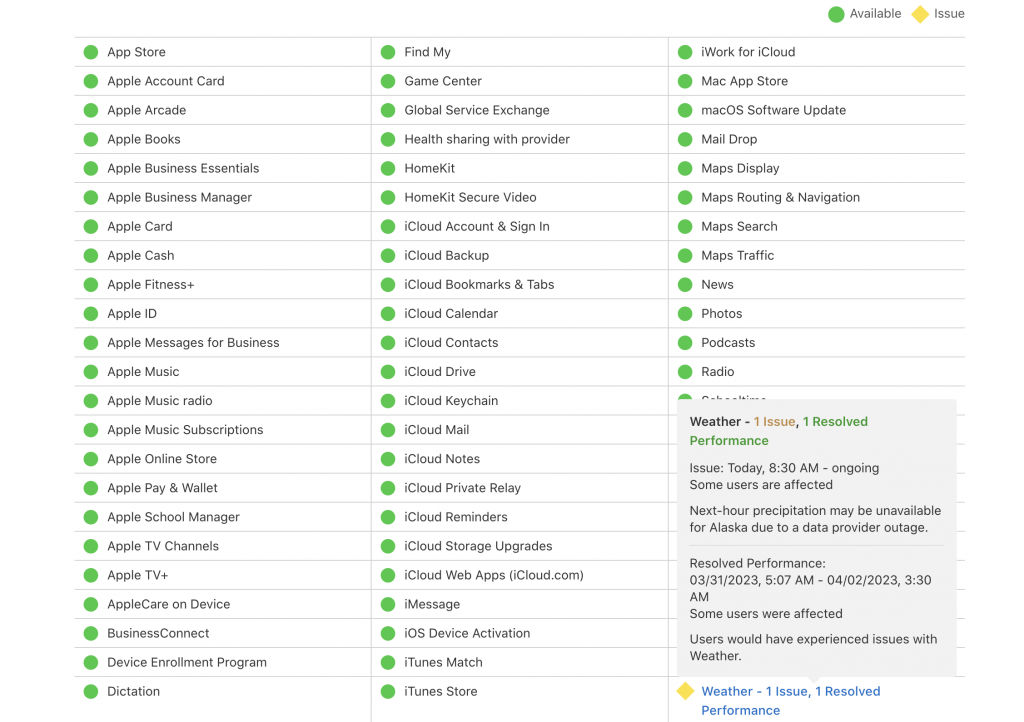This screenshot has width=1024, height=722.
Task: Select 'Apple Messages for Business' entry
Action: 193,343
